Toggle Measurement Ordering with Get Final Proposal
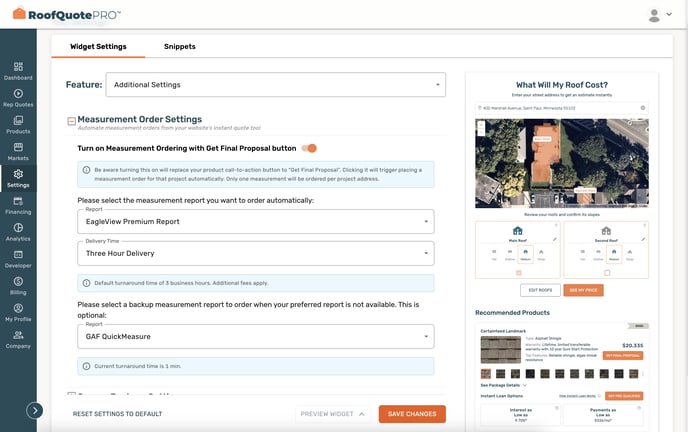The height and width of the screenshot is (432, 688). [309, 148]
